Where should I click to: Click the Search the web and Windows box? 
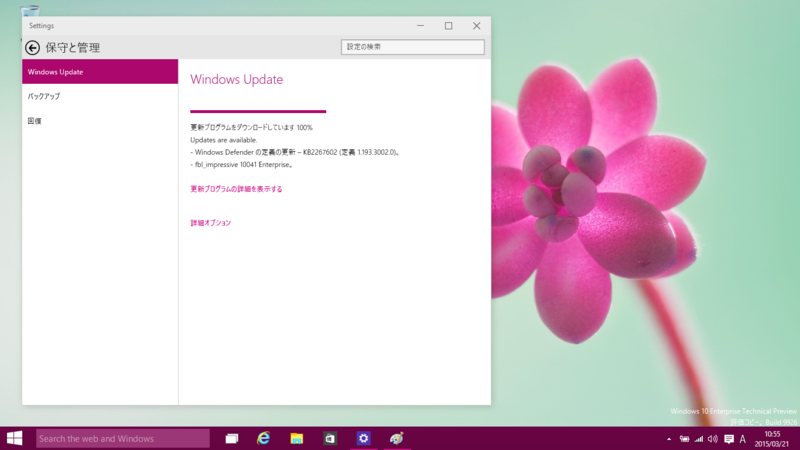tap(122, 439)
